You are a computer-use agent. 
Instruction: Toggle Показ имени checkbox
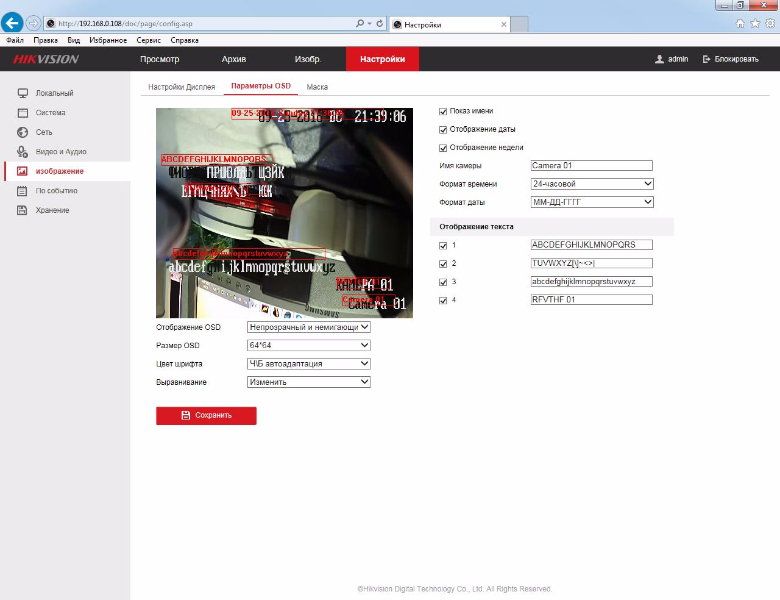coord(443,111)
